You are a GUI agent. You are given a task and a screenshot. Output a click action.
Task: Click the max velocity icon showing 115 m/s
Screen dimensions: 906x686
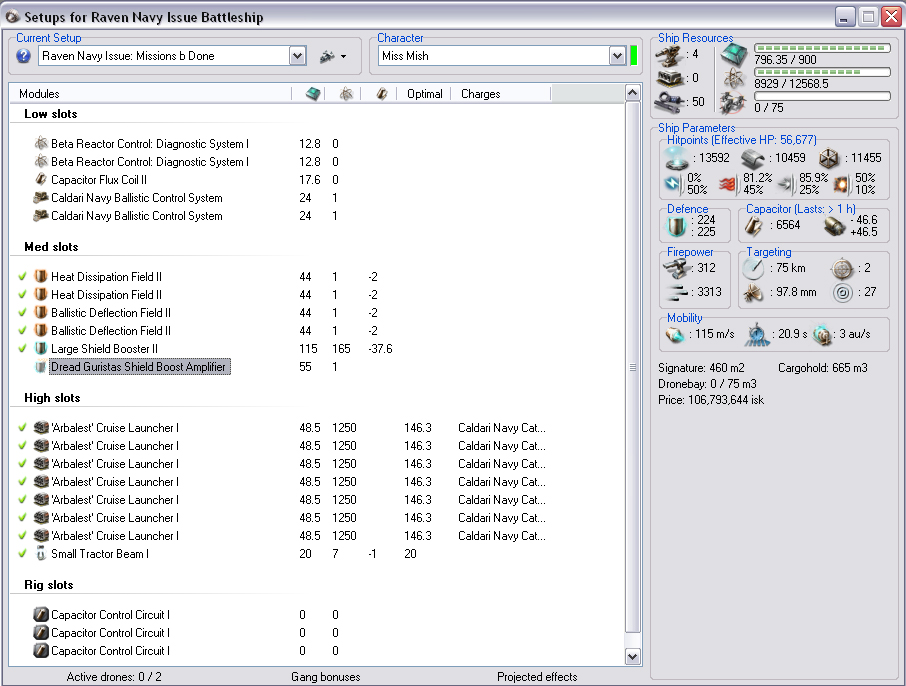click(x=674, y=334)
